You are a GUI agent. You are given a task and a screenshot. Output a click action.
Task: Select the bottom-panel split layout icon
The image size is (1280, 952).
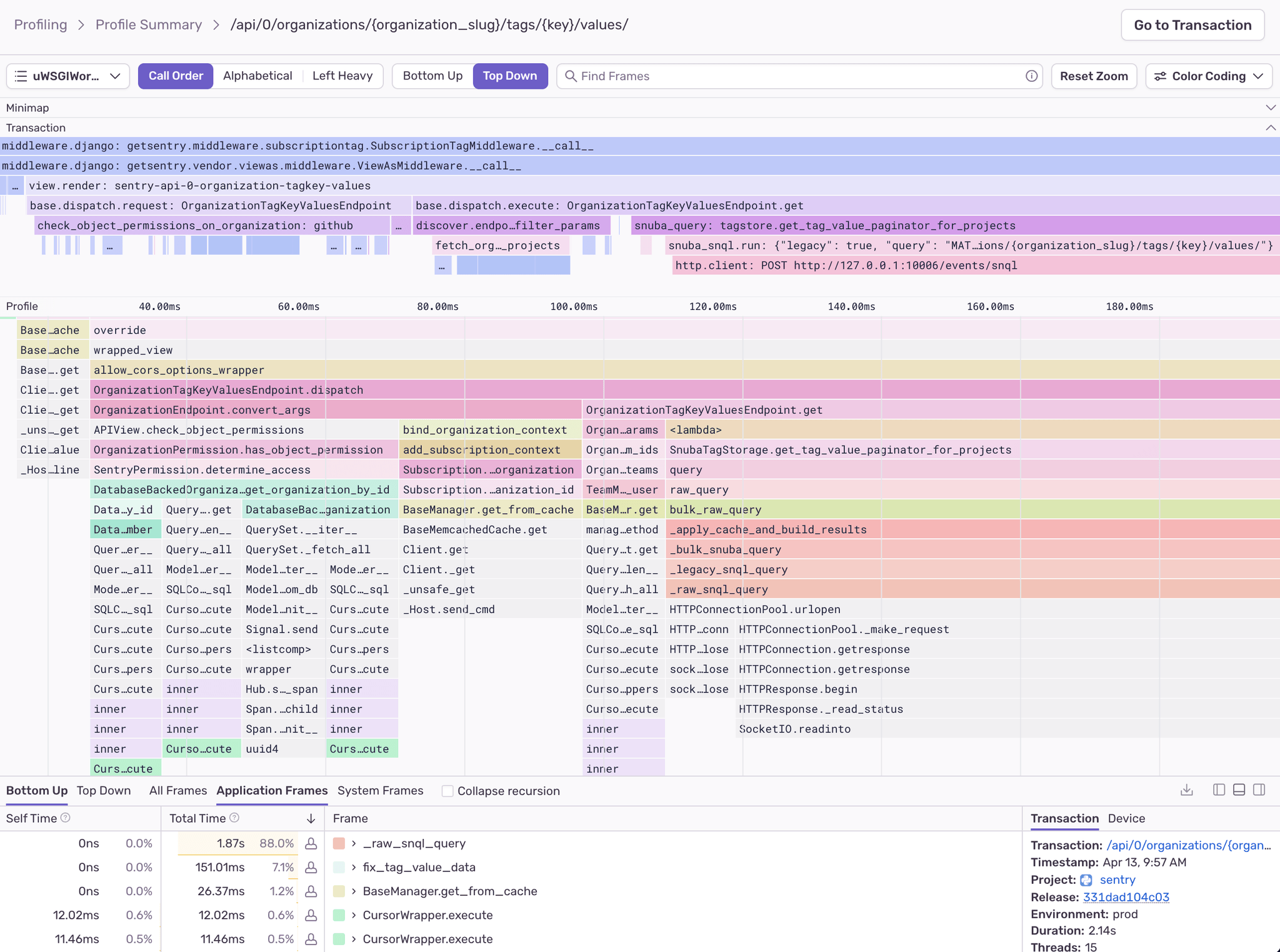point(1239,789)
